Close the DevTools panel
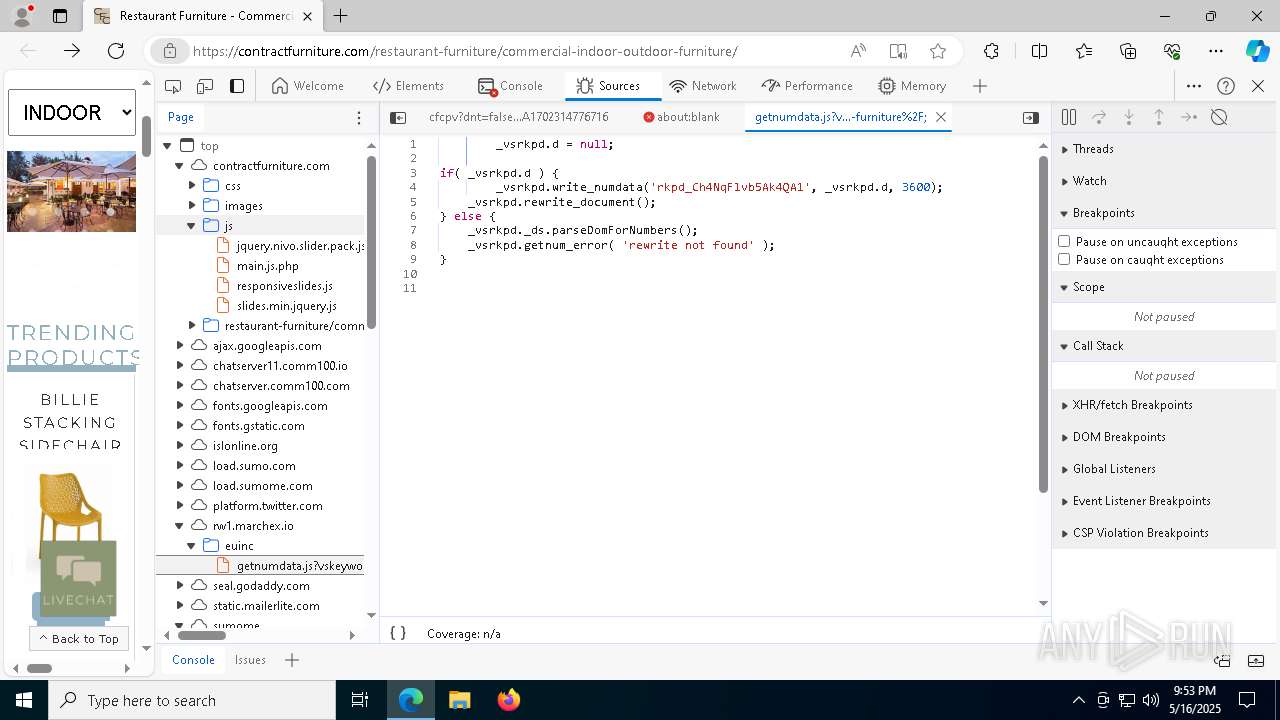 coord(1258,86)
